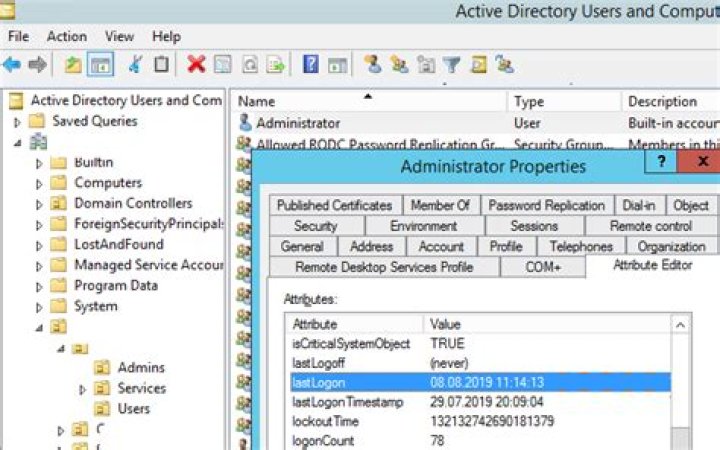The height and width of the screenshot is (450, 720).
Task: Click the Forward arrow toolbar icon
Action: 37,64
